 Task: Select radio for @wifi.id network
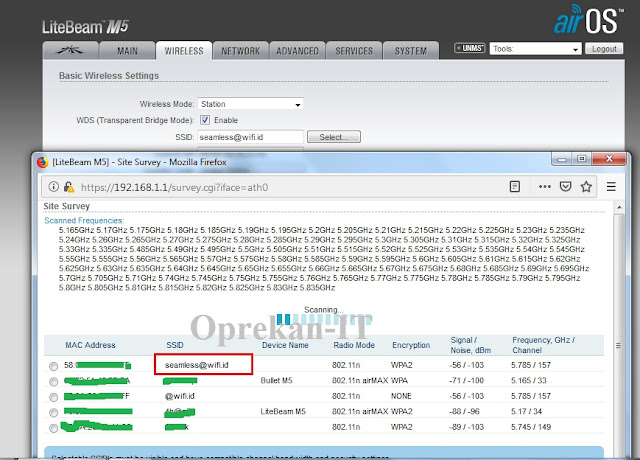click(53, 397)
